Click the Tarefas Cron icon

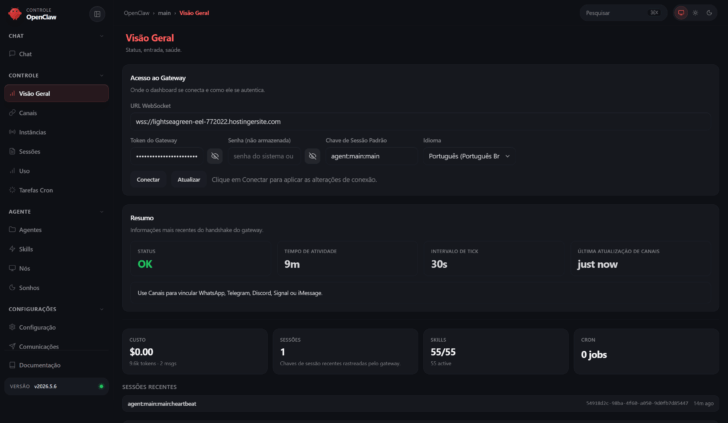[12, 190]
